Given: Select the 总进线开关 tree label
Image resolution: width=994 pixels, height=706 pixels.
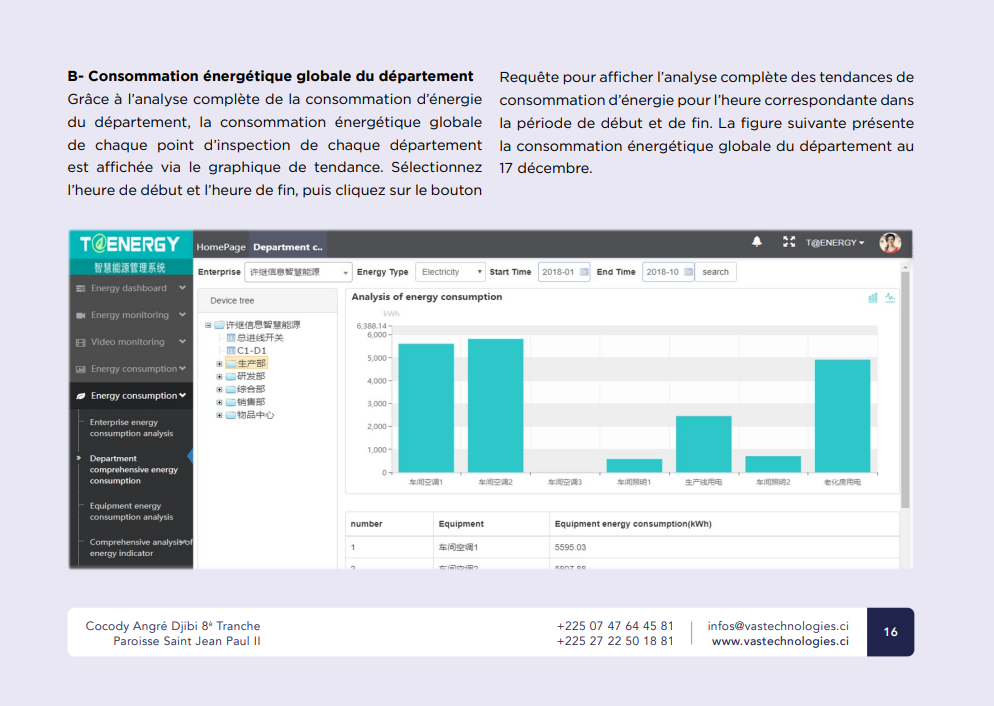Looking at the screenshot, I should (260, 338).
